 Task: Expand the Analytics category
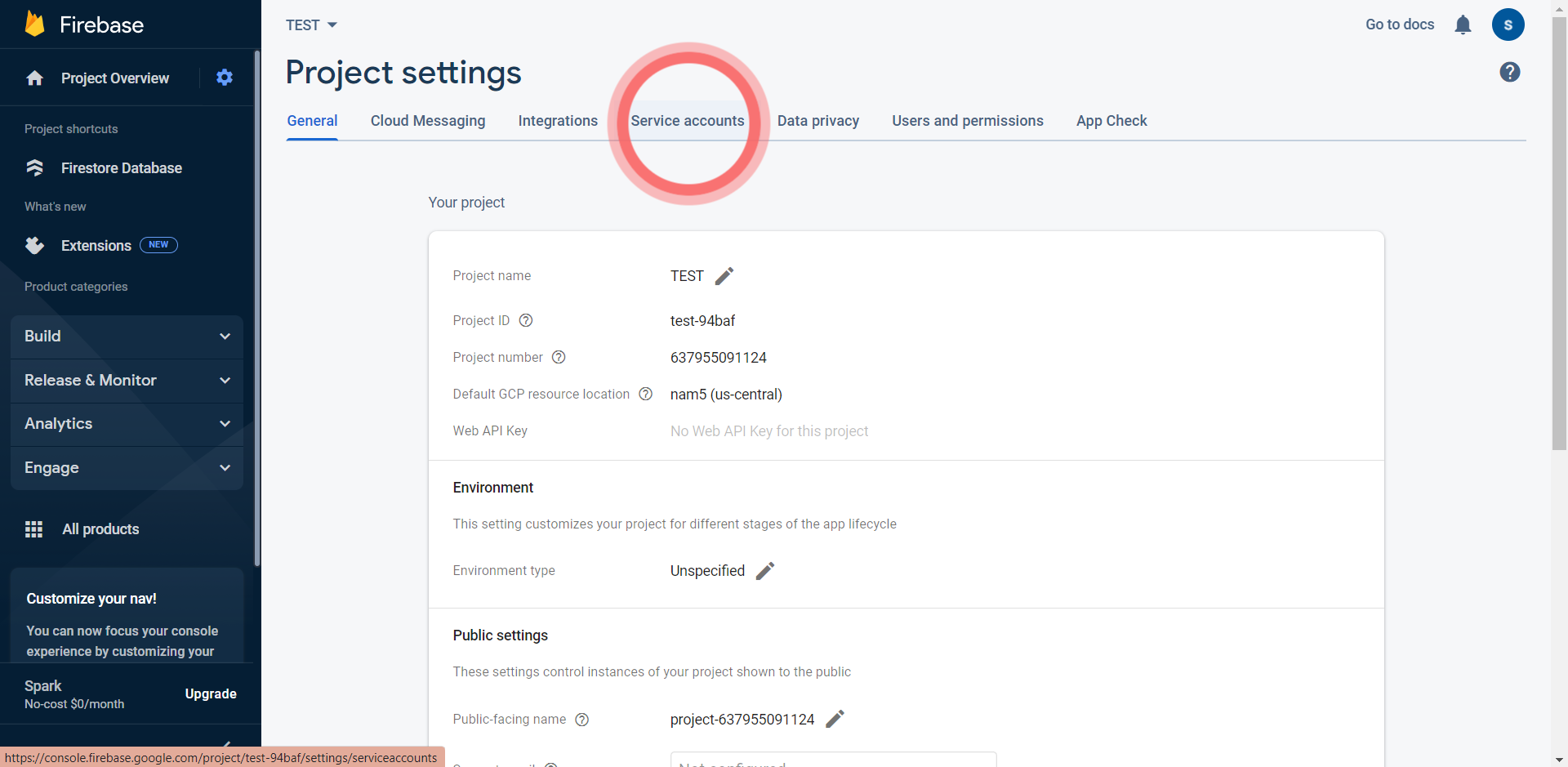[127, 424]
